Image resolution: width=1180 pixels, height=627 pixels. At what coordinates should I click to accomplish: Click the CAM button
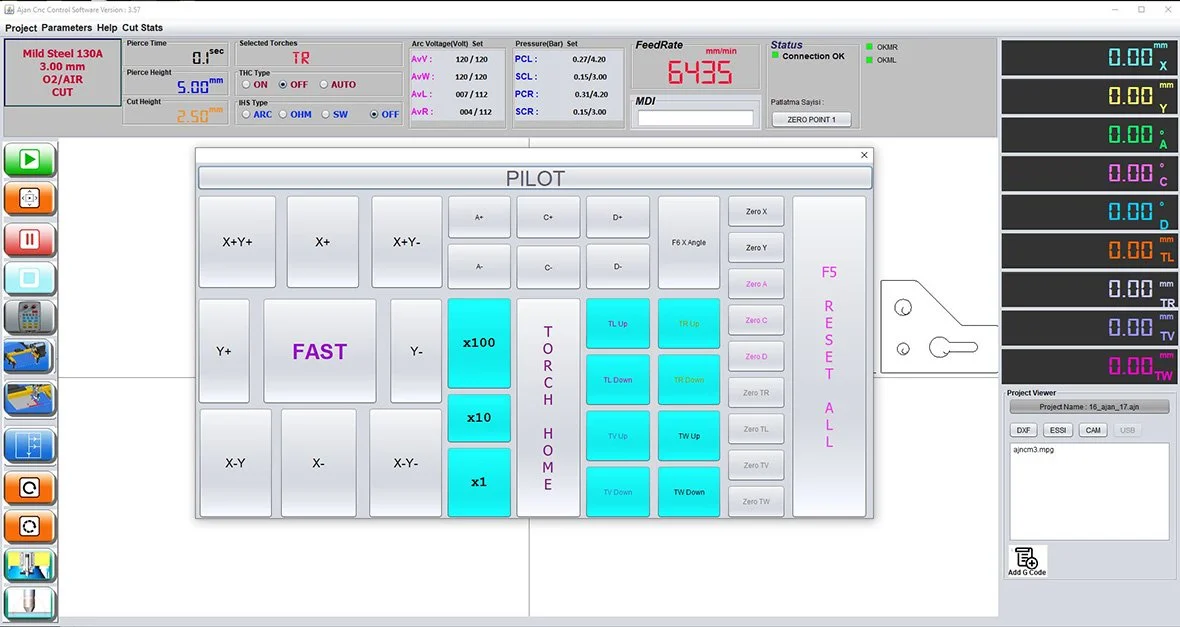coord(1093,431)
